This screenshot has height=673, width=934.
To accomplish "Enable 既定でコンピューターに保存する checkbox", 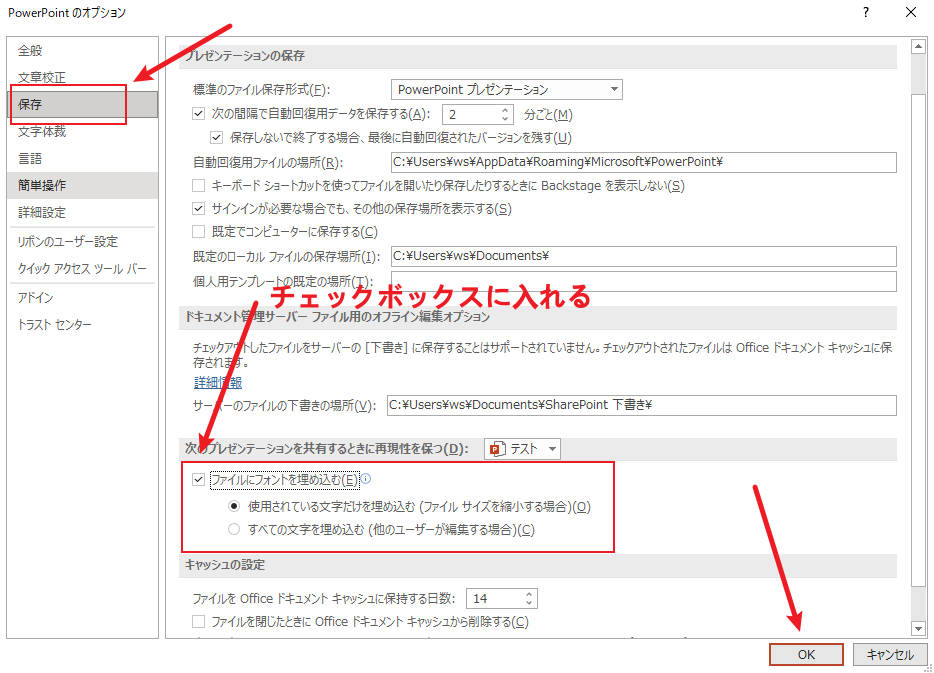I will click(x=196, y=232).
